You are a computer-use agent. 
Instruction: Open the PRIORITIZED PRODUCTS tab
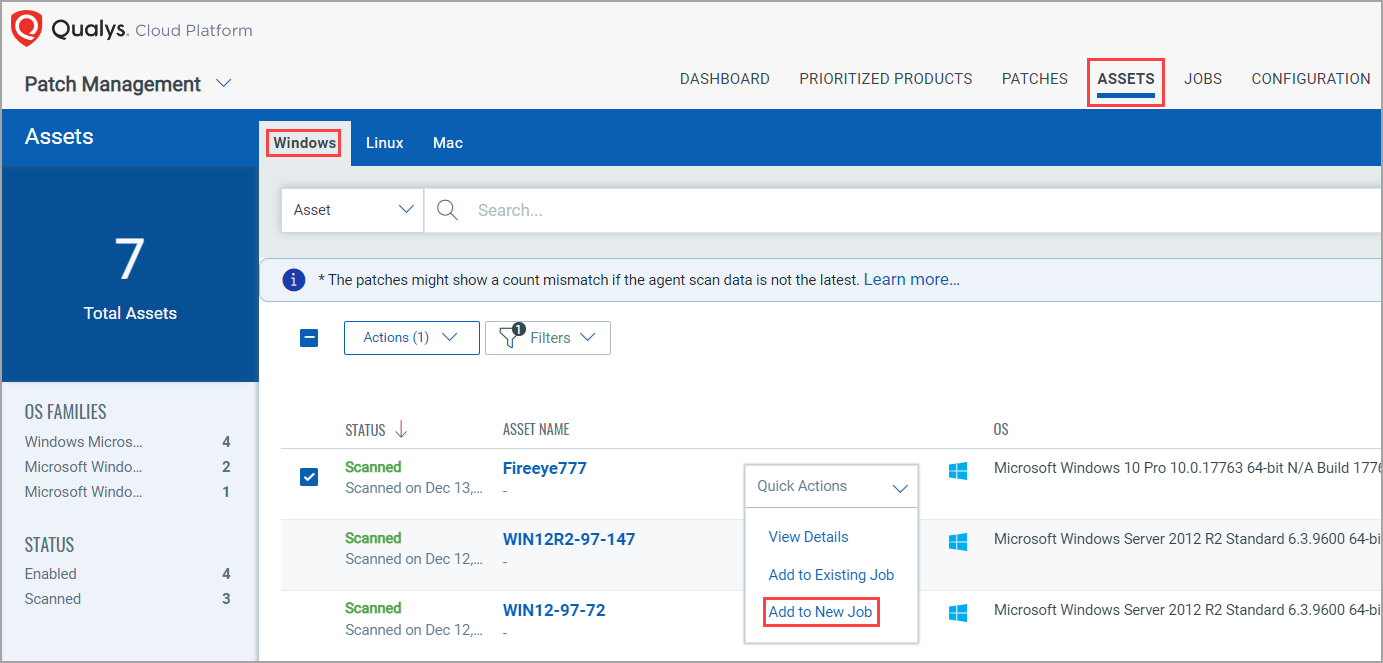point(886,79)
